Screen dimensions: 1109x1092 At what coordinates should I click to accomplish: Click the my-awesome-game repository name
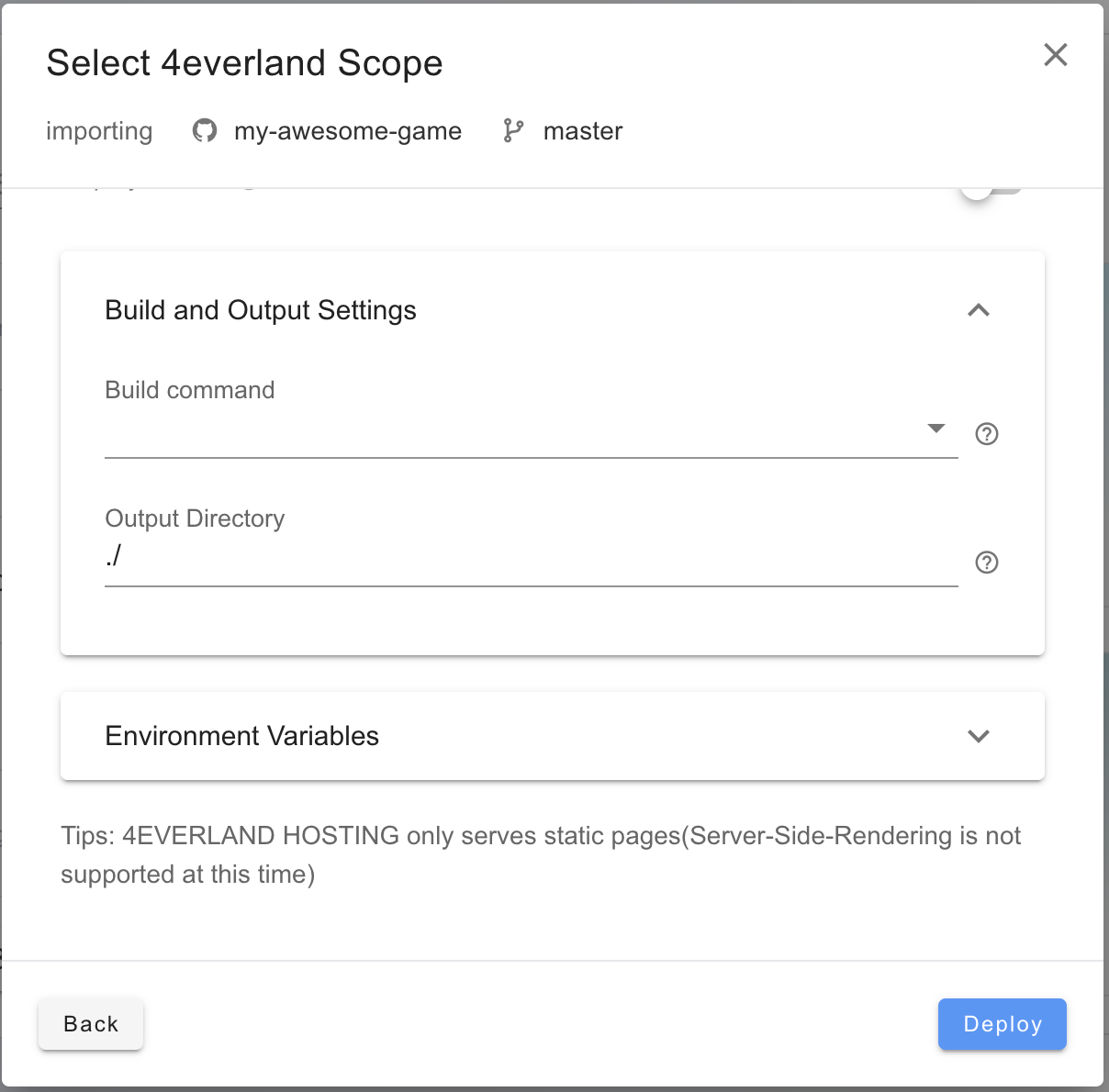pos(347,131)
